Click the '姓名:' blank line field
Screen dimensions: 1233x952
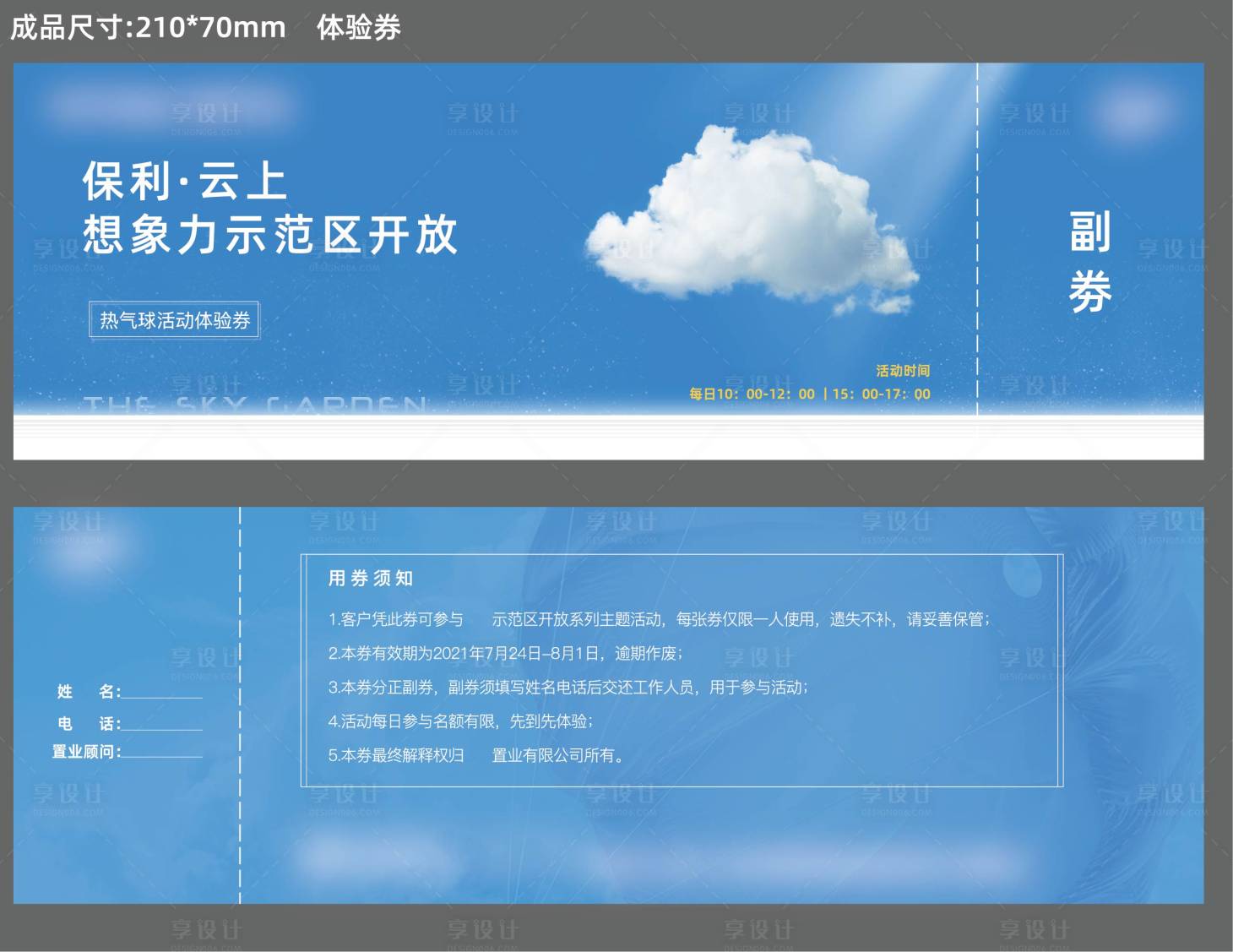coord(162,692)
